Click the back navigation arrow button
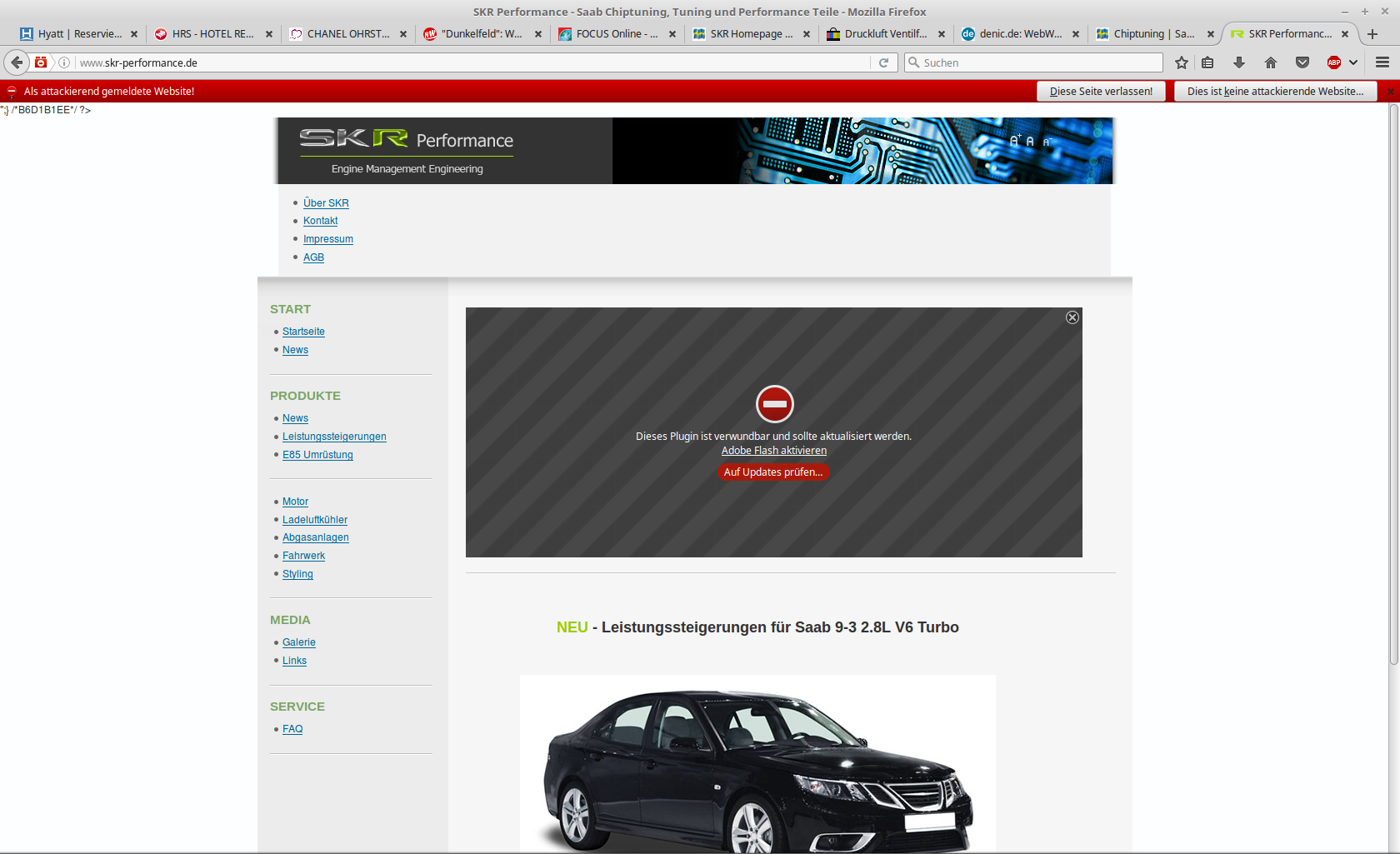 17,62
